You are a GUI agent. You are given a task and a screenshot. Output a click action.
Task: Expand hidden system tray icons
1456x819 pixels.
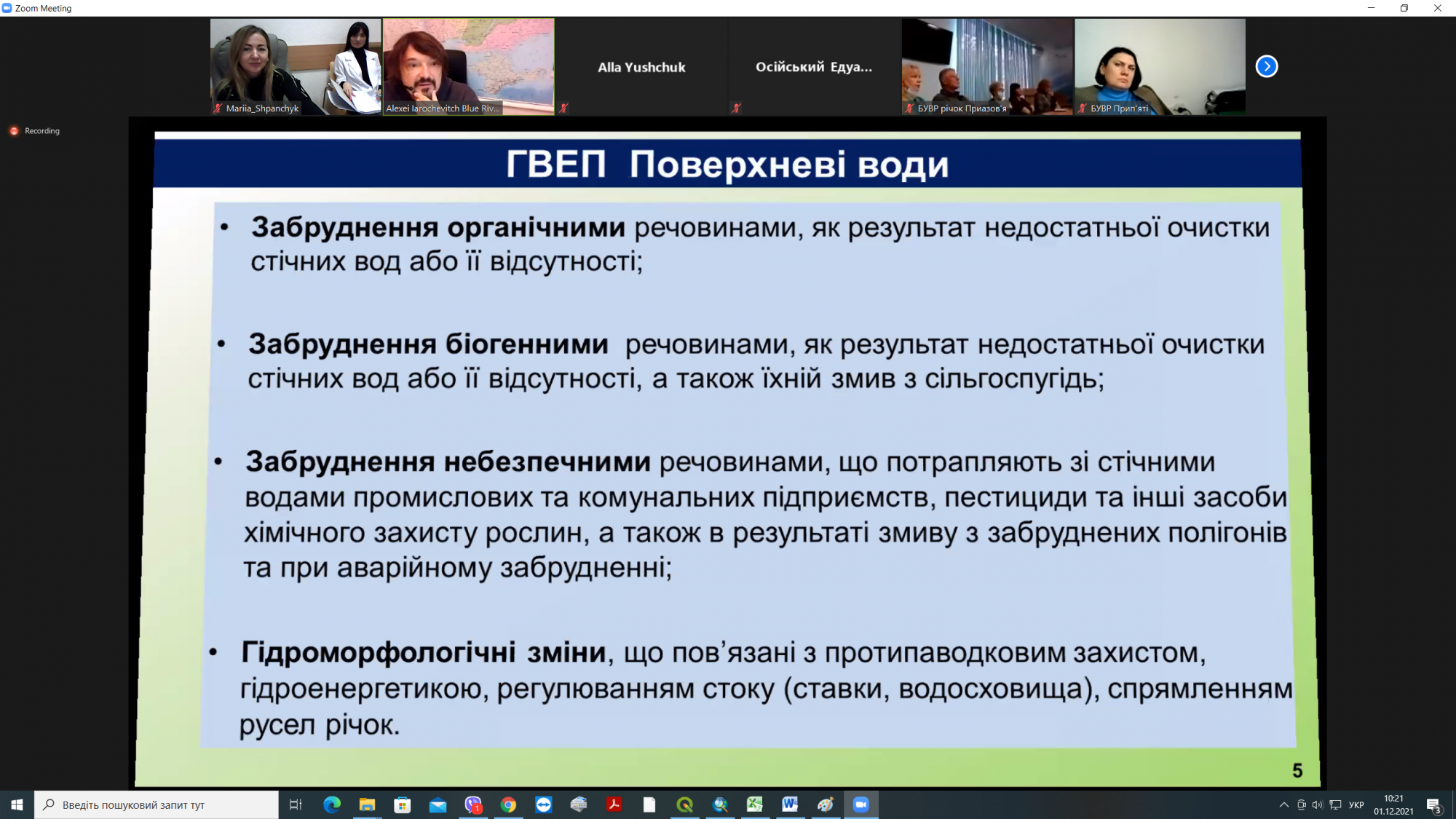1283,804
